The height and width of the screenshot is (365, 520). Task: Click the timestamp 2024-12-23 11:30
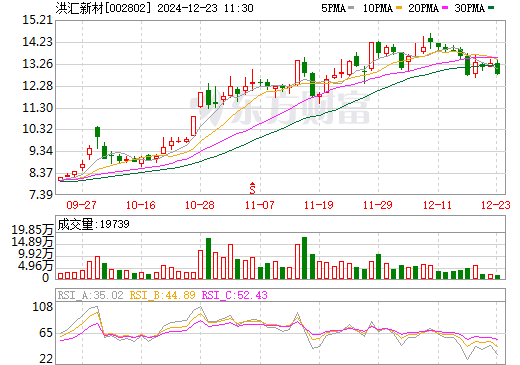[x=205, y=8]
